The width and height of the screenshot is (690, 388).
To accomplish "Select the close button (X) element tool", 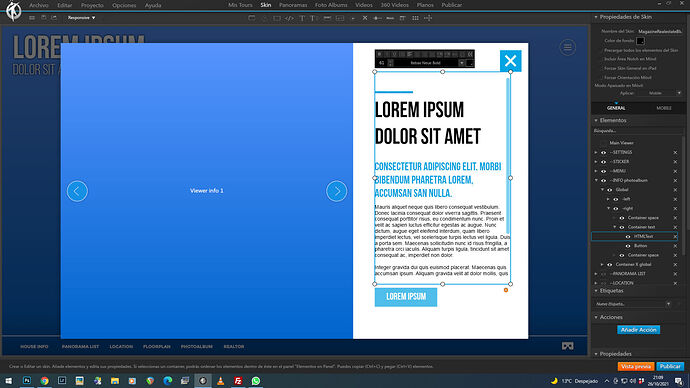I will point(365,18).
